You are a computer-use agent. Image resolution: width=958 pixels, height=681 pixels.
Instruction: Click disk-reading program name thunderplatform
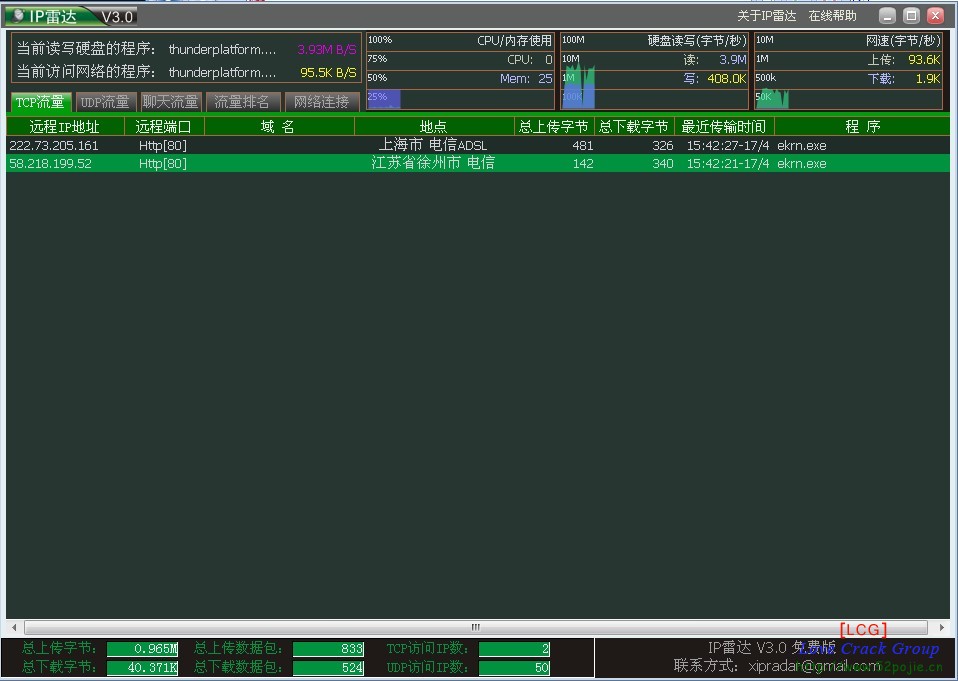coord(222,49)
